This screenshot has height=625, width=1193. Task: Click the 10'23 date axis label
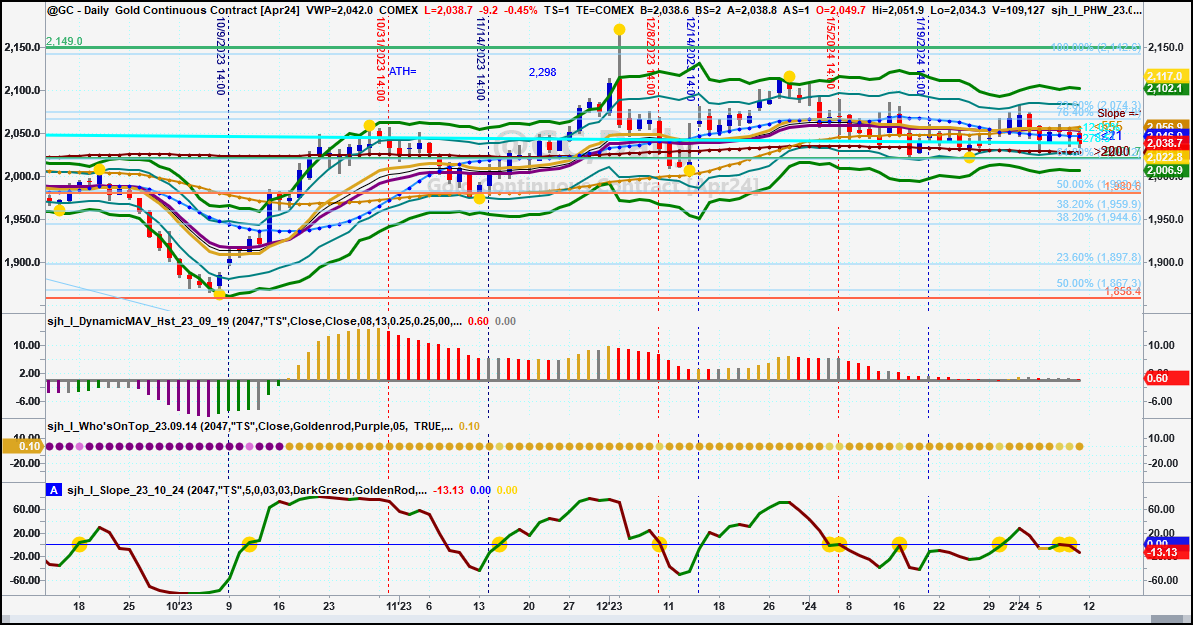click(x=180, y=607)
